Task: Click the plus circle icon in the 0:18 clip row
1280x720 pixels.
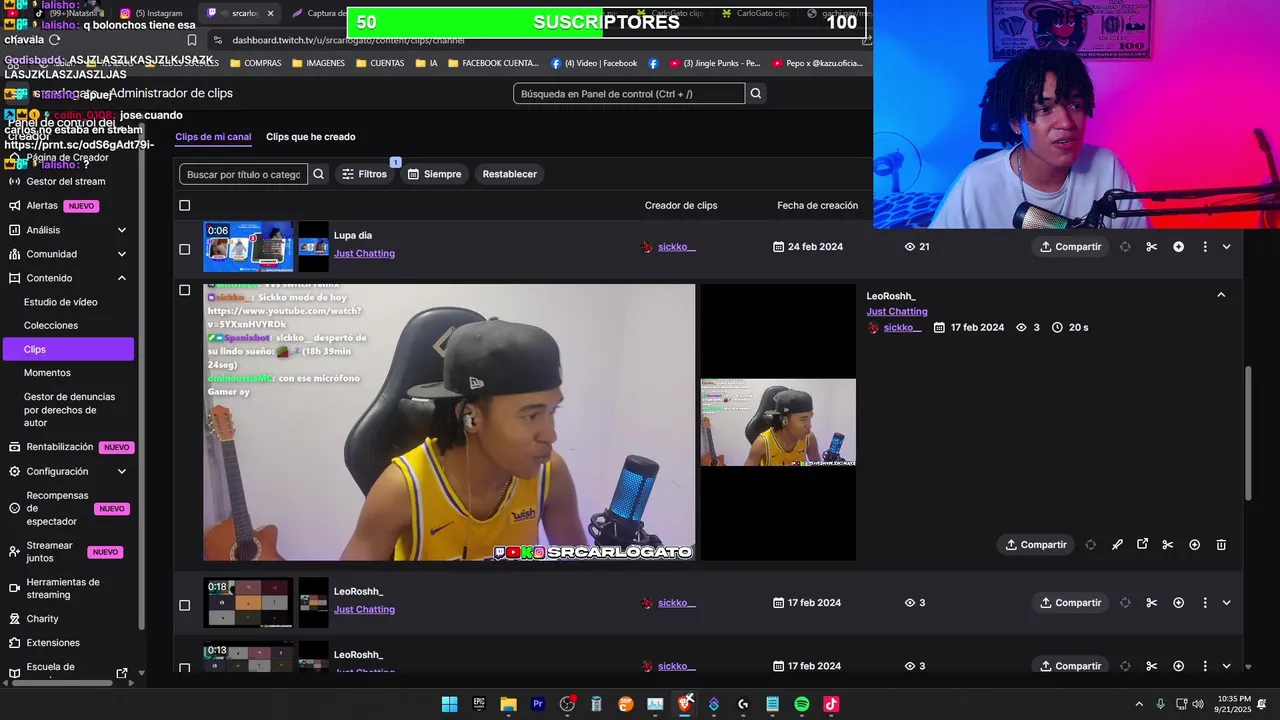Action: pyautogui.click(x=1178, y=603)
